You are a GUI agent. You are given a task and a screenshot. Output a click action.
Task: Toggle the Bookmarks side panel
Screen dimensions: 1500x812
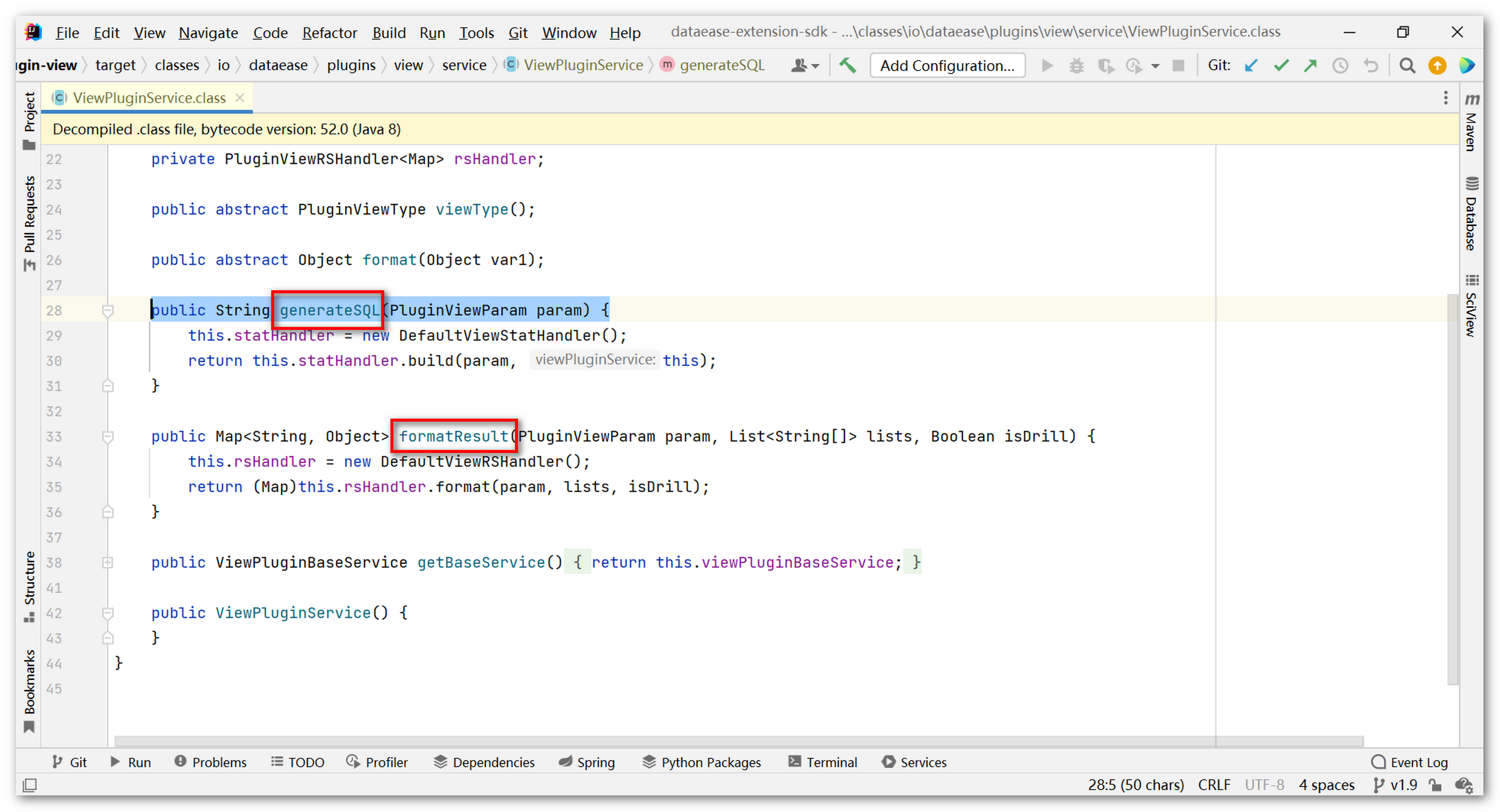(29, 690)
